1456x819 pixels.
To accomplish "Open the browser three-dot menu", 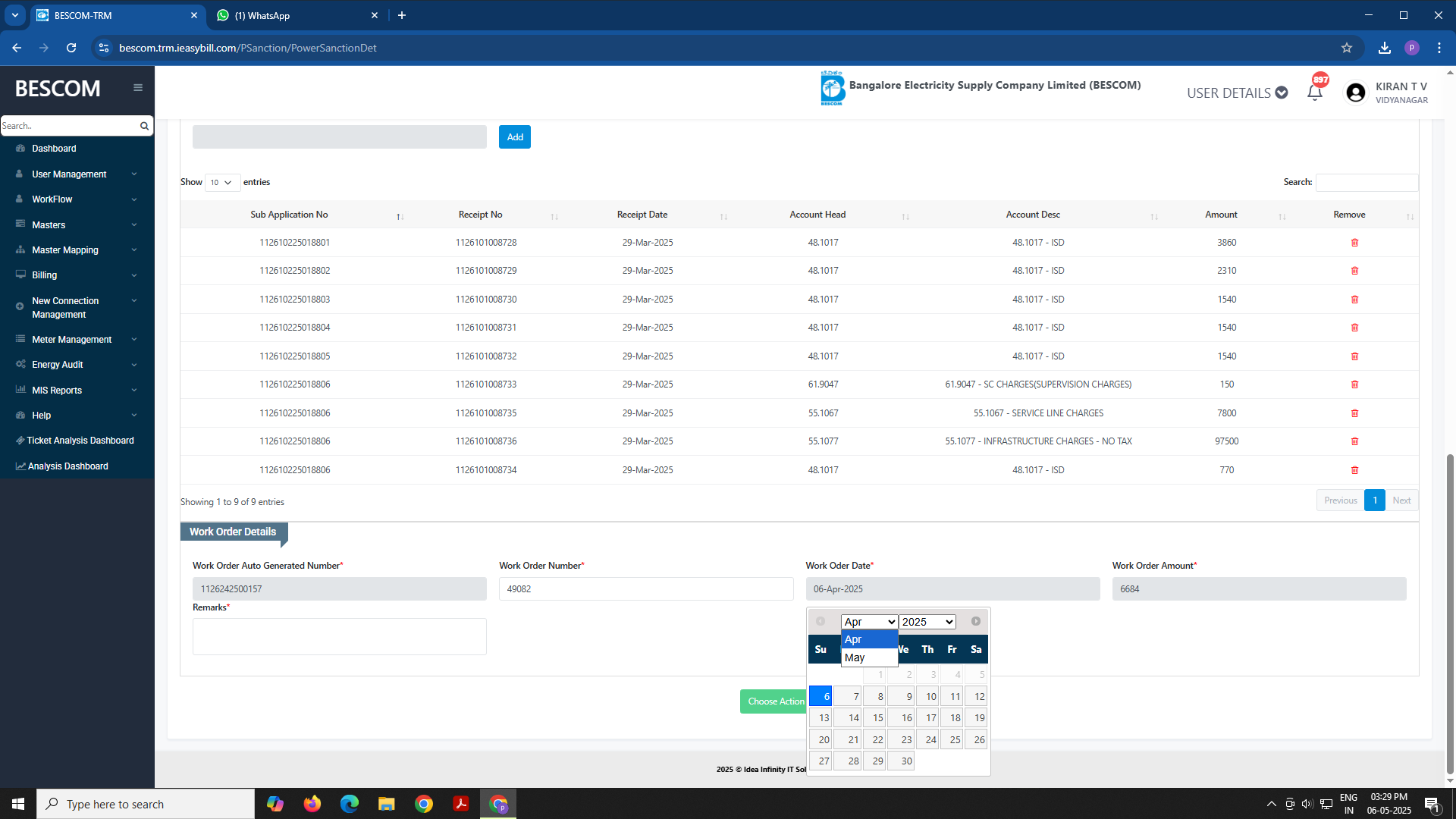I will (x=1439, y=48).
